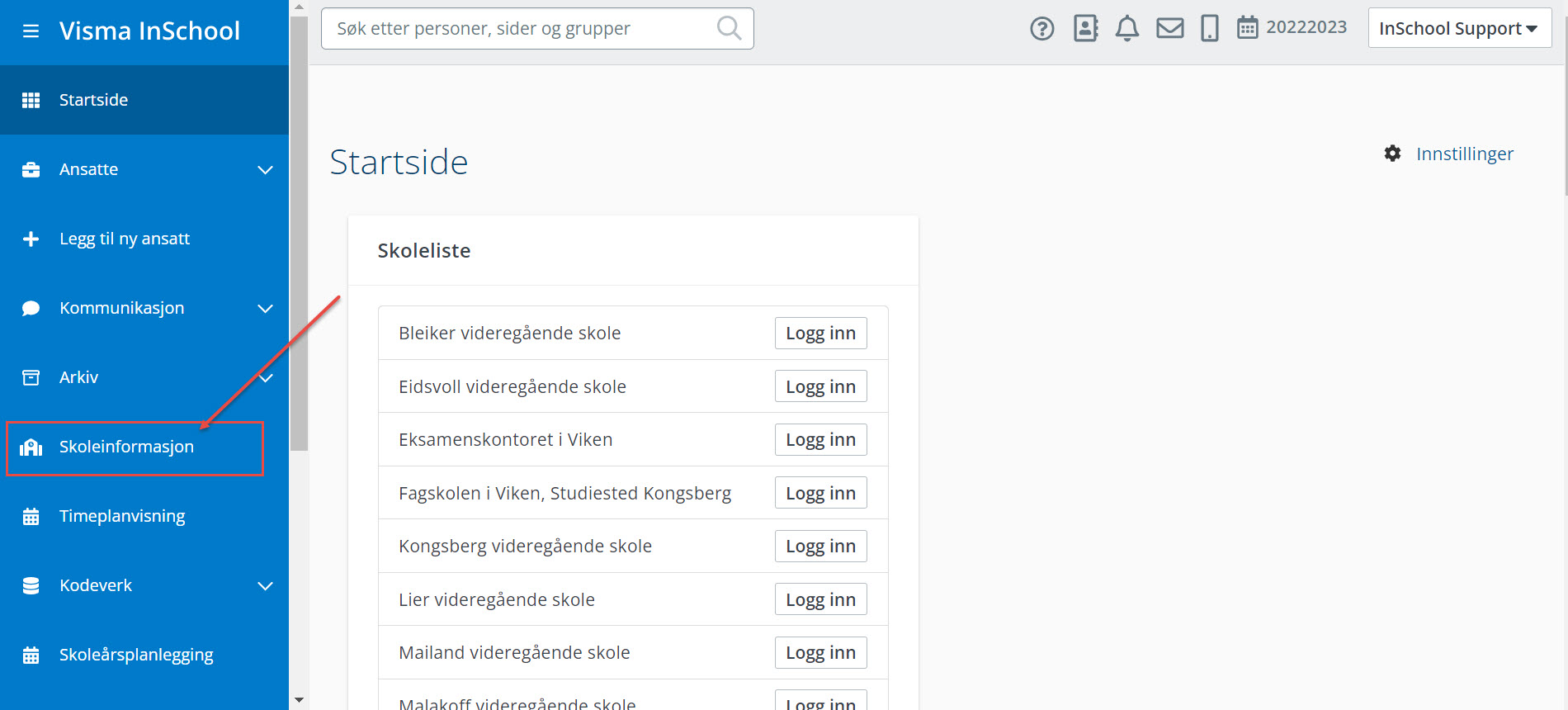Click the Kodeverk database icon

pyautogui.click(x=31, y=585)
